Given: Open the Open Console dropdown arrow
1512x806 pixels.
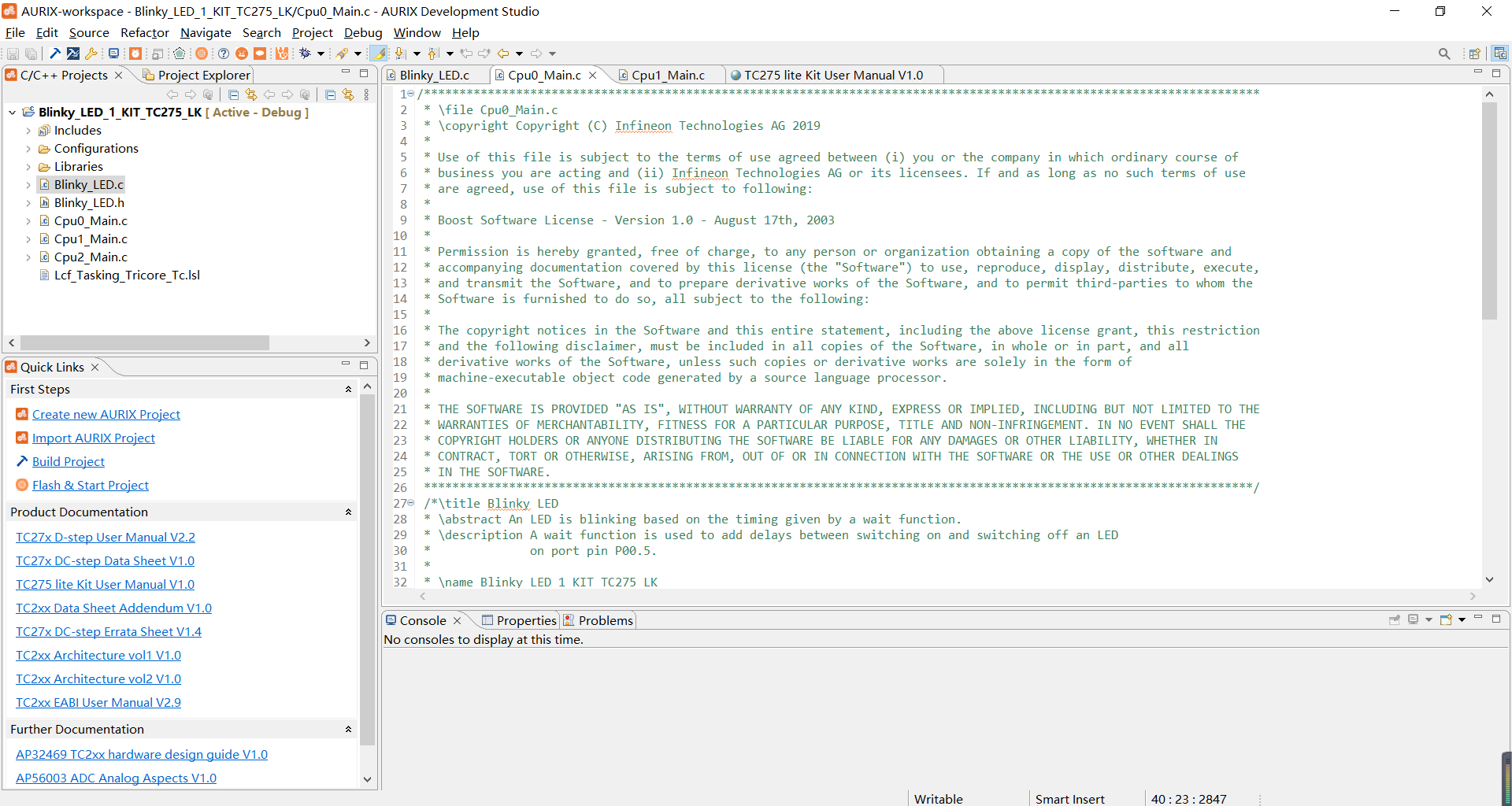Looking at the screenshot, I should click(1462, 619).
